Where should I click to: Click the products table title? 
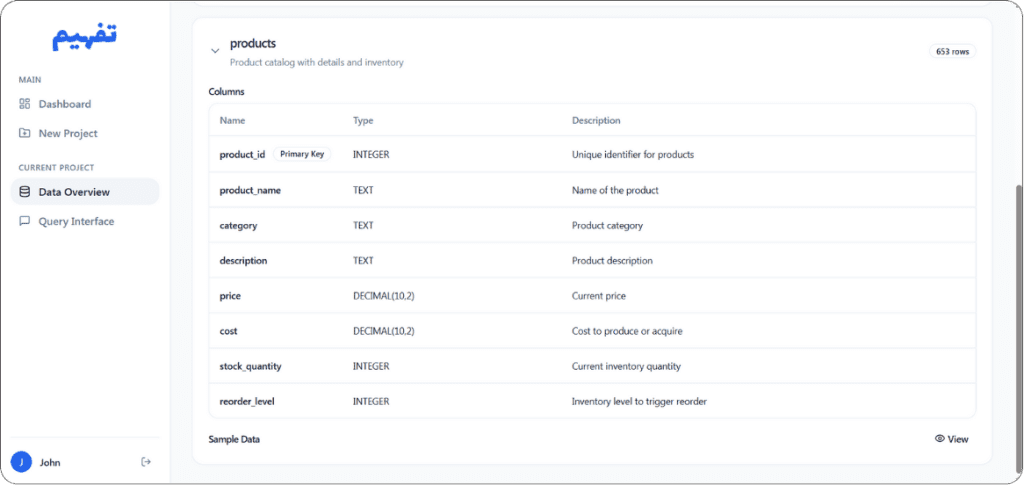coord(253,43)
